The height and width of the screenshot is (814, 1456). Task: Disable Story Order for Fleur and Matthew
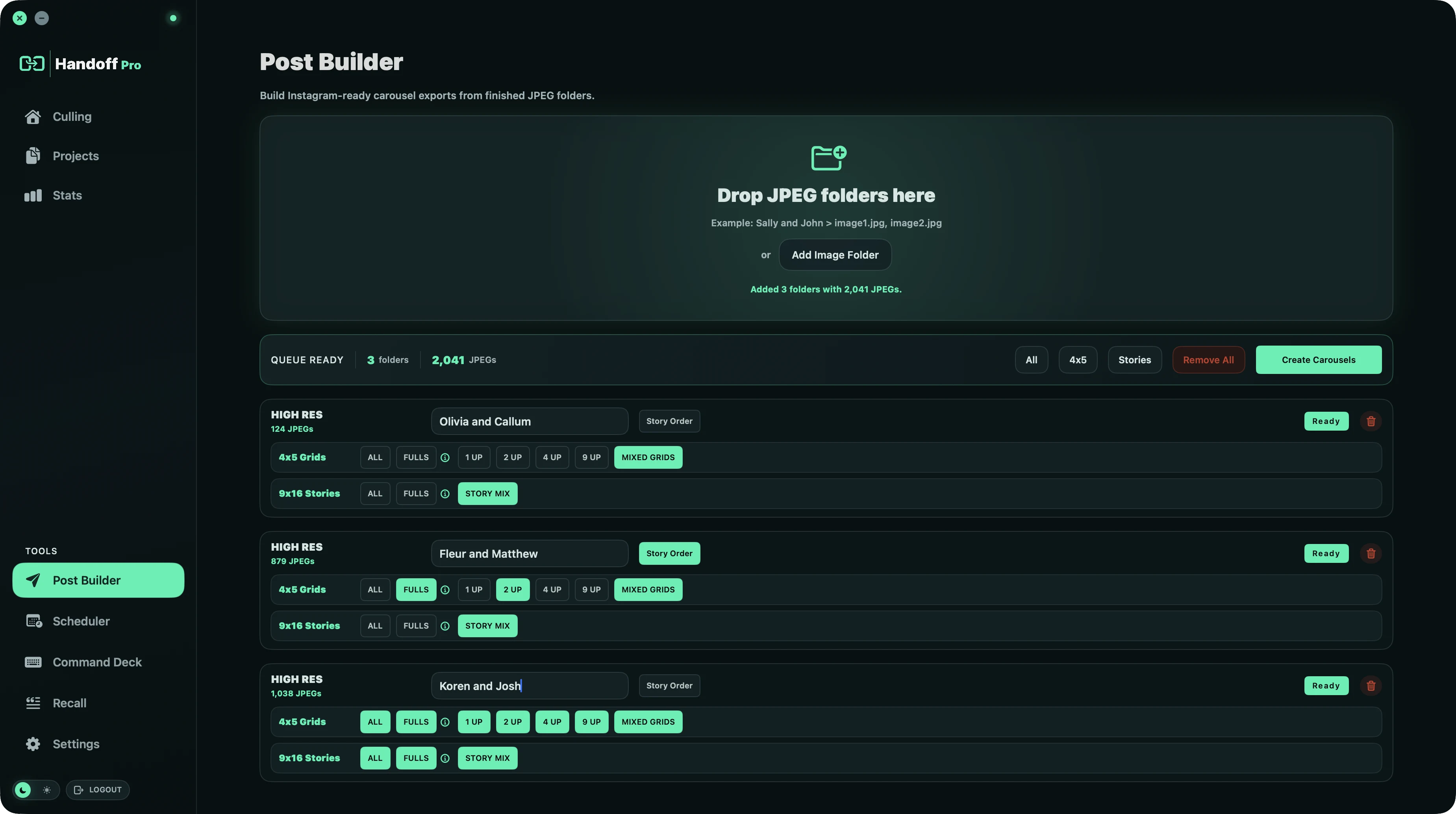click(669, 553)
